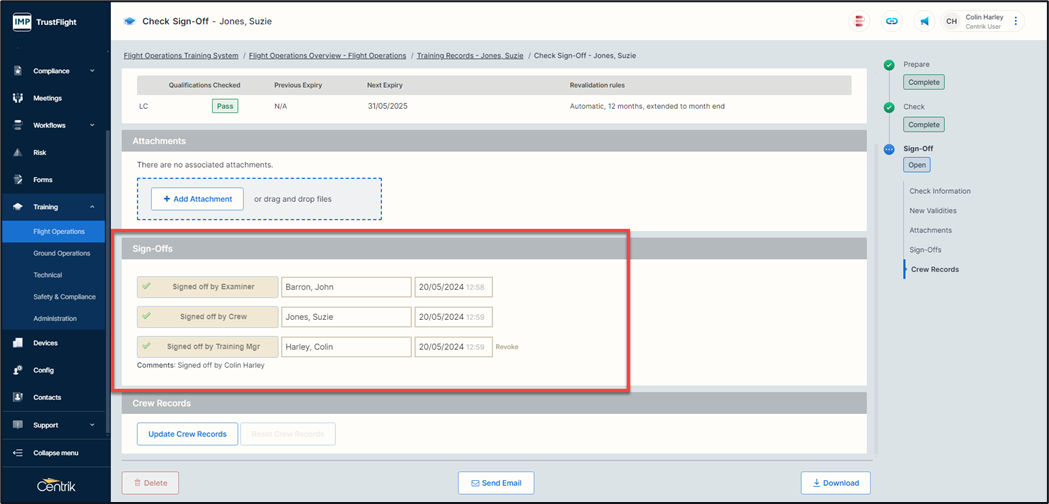The height and width of the screenshot is (504, 1049).
Task: Jump to New Validities section
Action: coord(932,211)
